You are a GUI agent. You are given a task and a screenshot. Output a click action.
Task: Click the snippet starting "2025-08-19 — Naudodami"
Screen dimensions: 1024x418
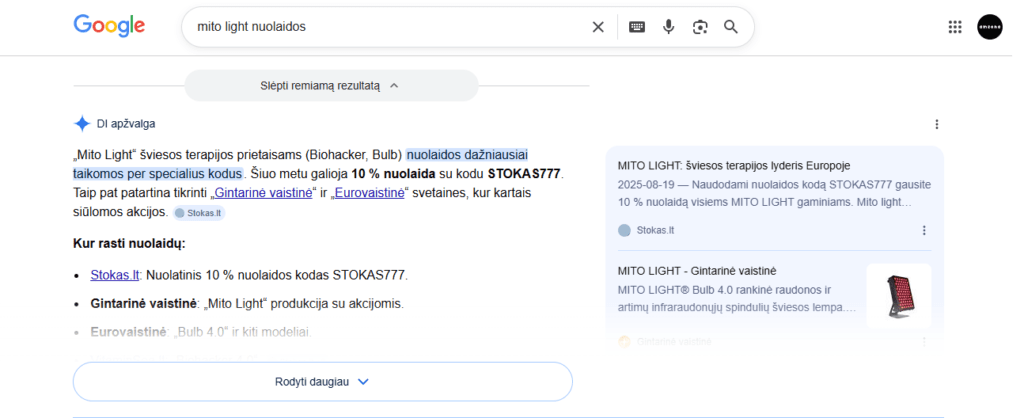click(774, 194)
